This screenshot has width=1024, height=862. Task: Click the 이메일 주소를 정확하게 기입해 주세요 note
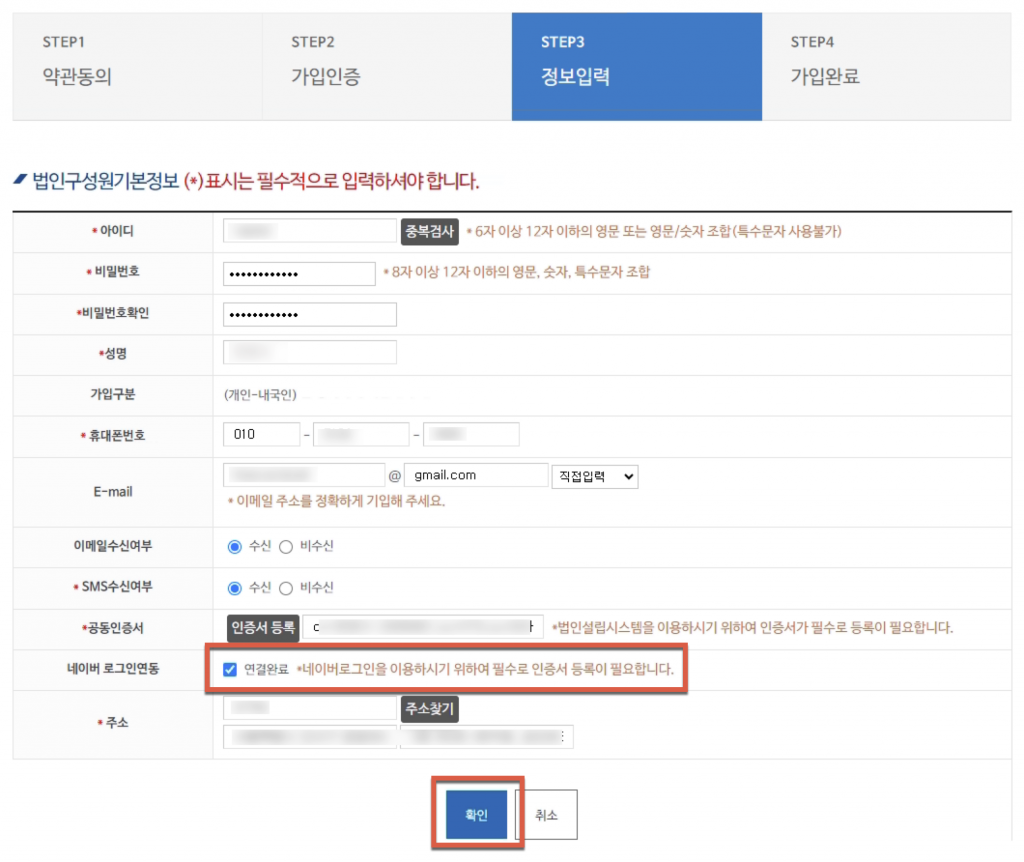pyautogui.click(x=336, y=501)
